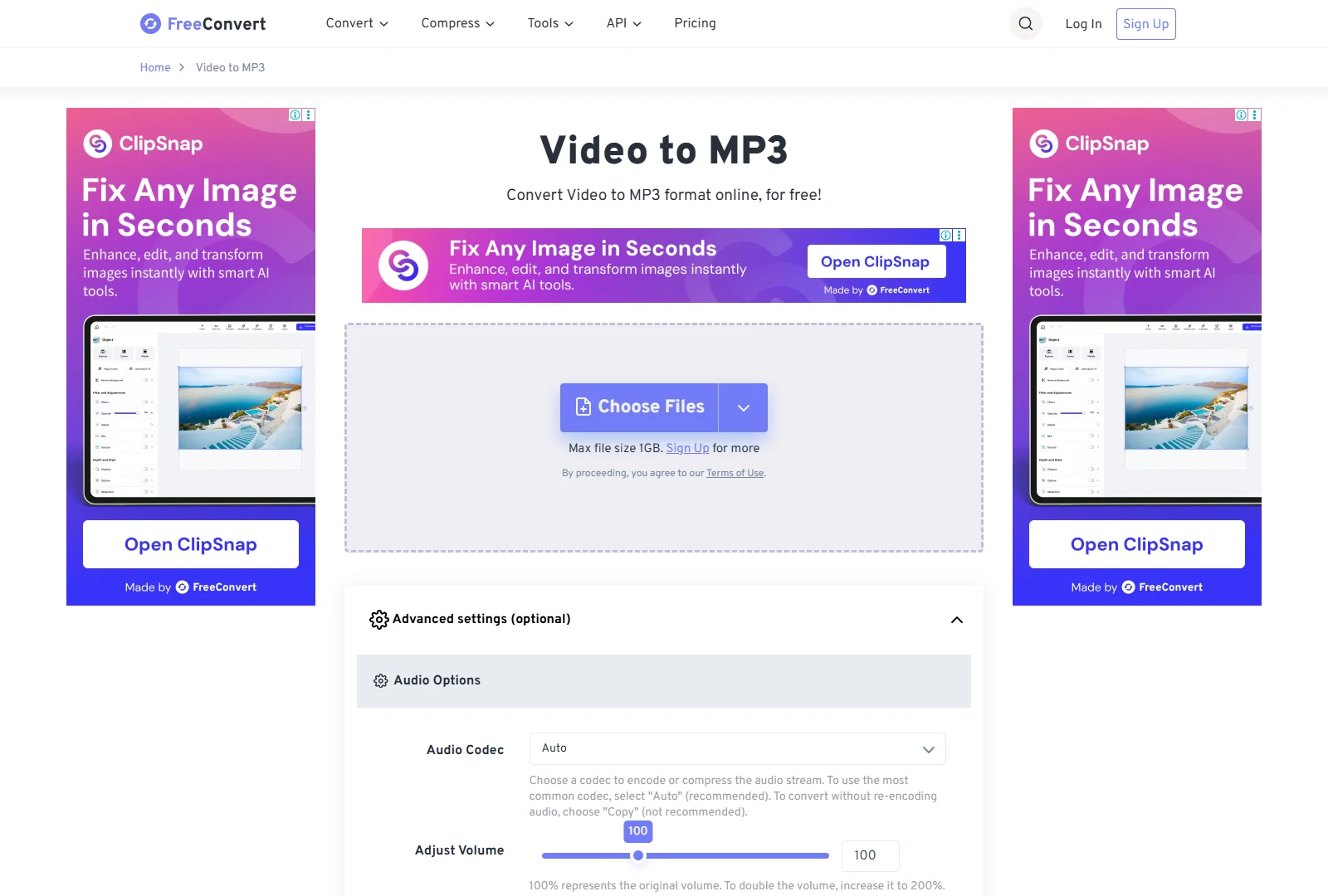Viewport: 1328px width, 896px height.
Task: Click the ad options icon on right ClipSnap ad
Action: (1255, 115)
